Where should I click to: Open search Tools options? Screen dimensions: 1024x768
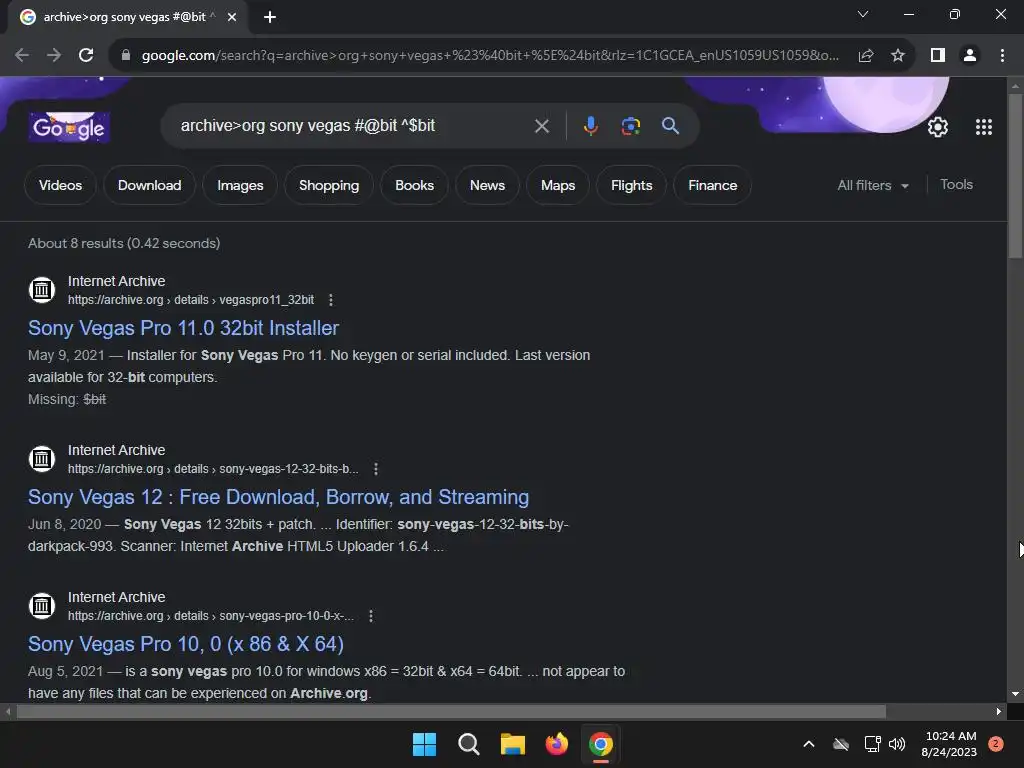coord(956,185)
